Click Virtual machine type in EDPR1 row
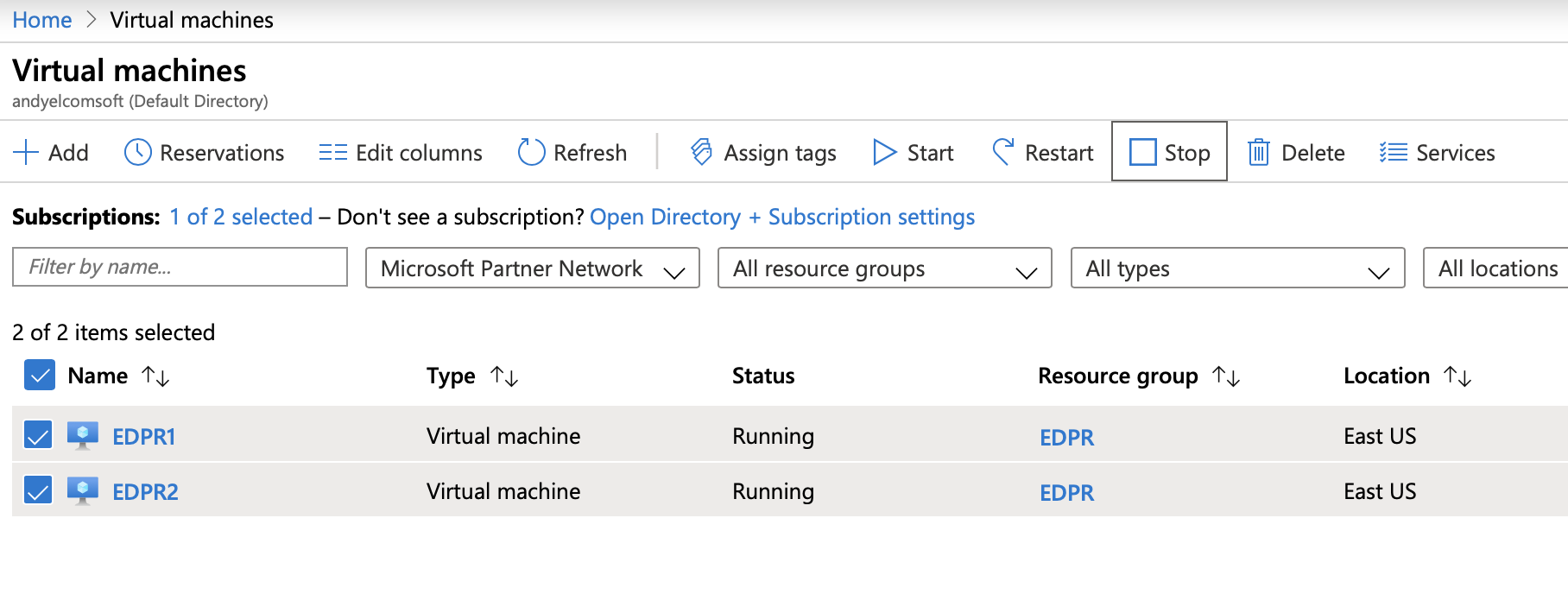Image resolution: width=1568 pixels, height=613 pixels. click(x=503, y=436)
